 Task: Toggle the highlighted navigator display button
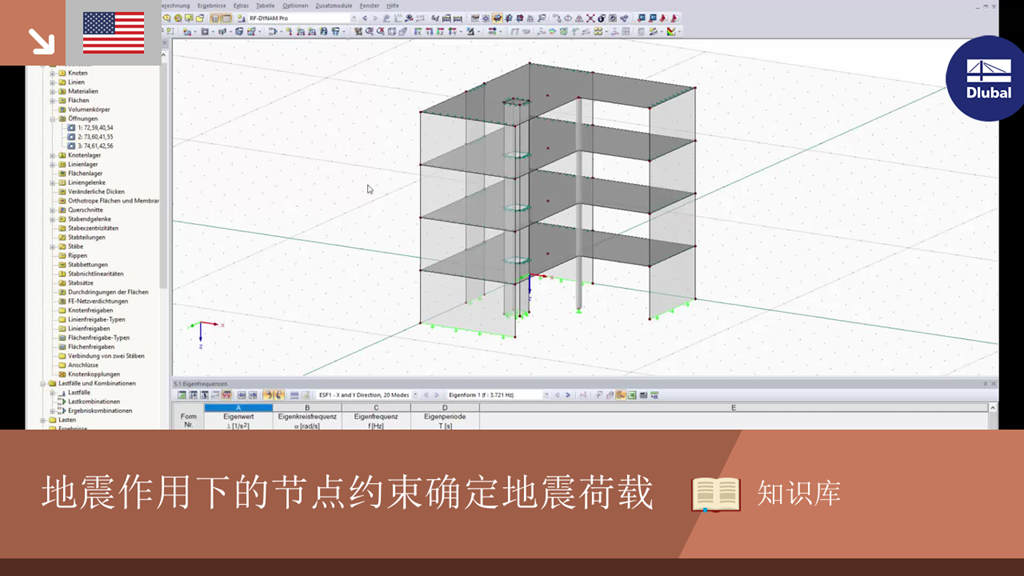215,18
